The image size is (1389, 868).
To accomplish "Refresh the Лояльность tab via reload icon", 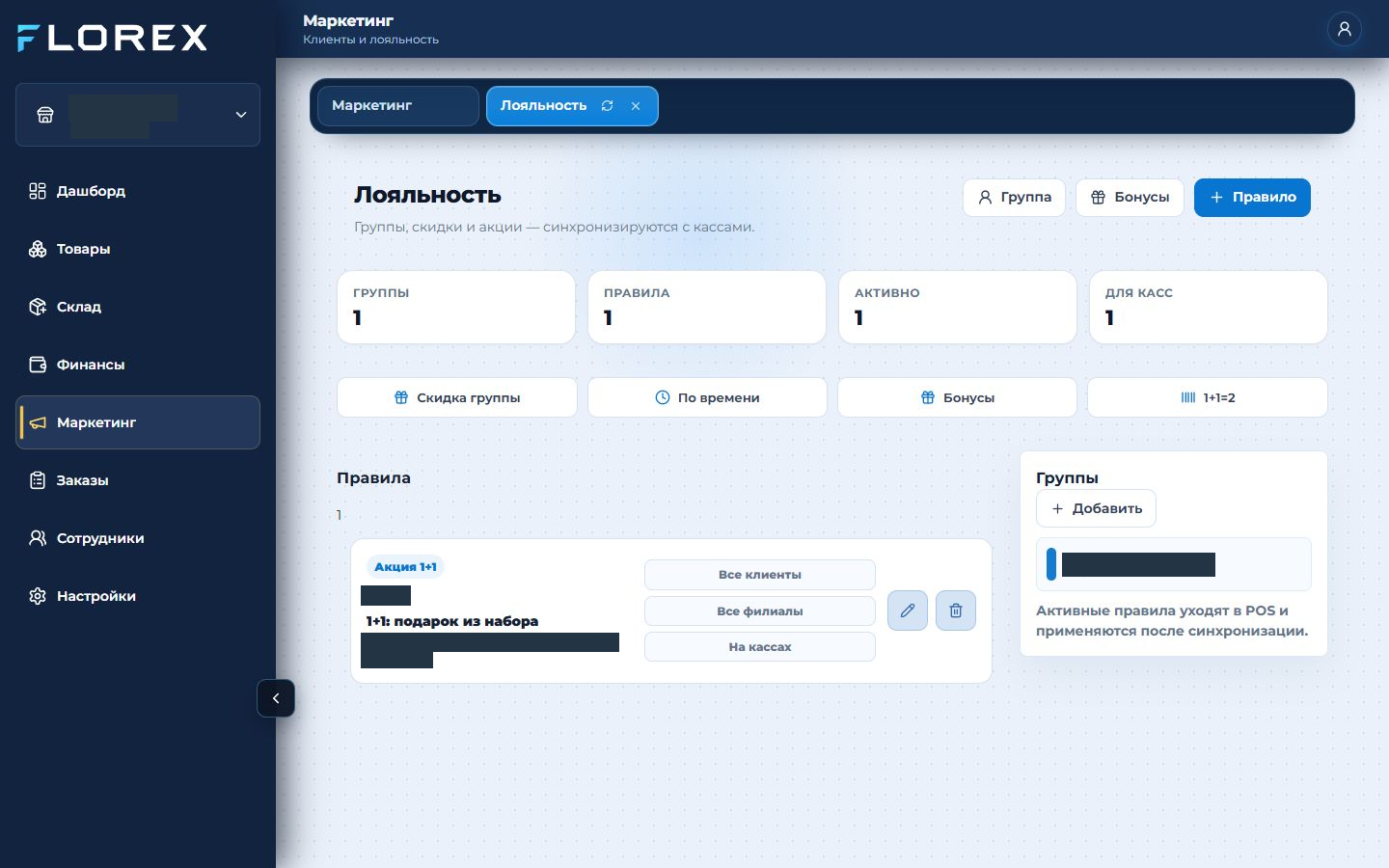I will tap(607, 106).
